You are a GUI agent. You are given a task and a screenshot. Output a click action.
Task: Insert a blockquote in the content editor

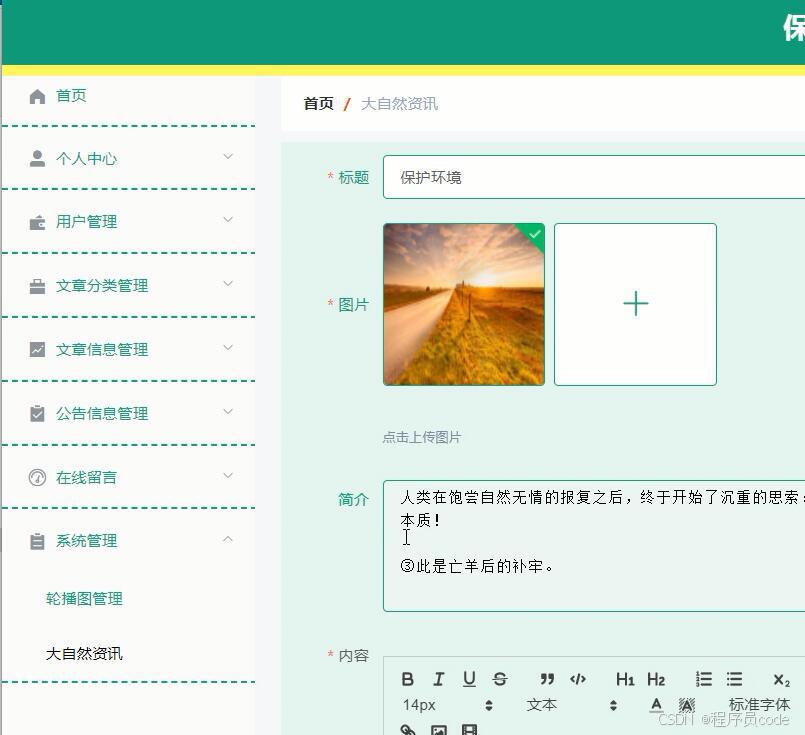pyautogui.click(x=546, y=679)
